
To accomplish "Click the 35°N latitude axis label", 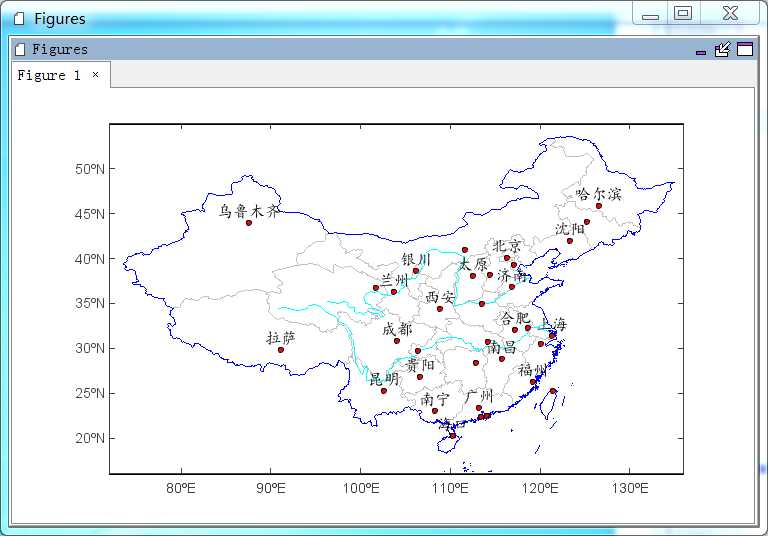I will point(90,303).
